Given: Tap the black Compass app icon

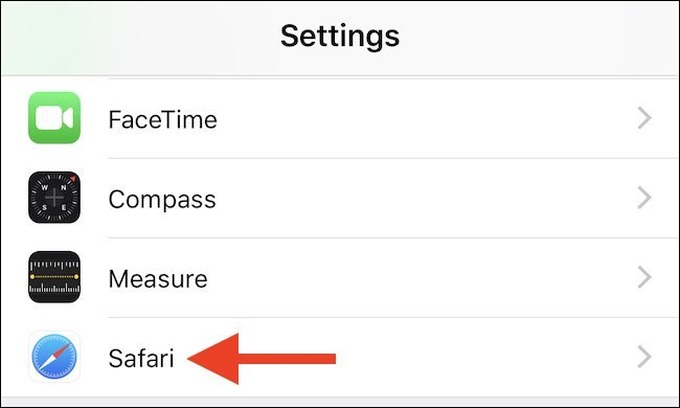Looking at the screenshot, I should point(54,197).
